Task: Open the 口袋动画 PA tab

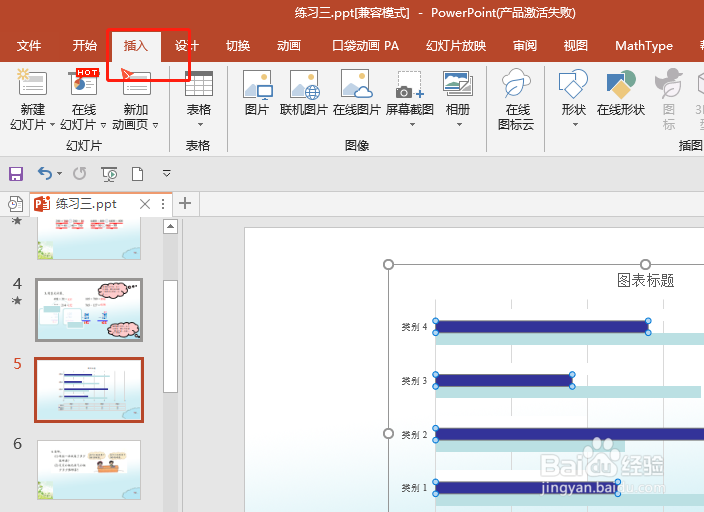Action: point(365,45)
